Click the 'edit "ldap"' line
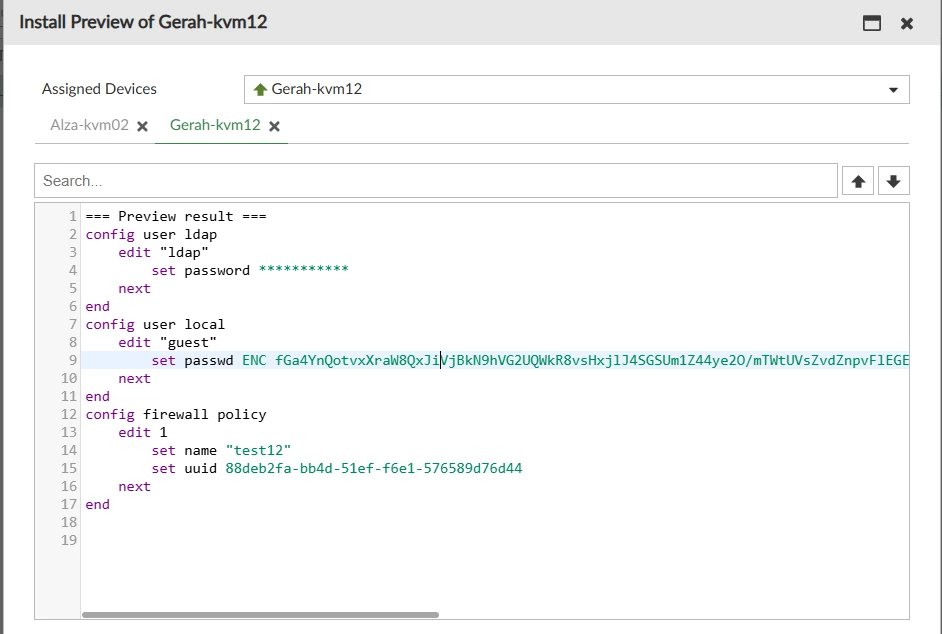The height and width of the screenshot is (634, 942). click(x=163, y=252)
